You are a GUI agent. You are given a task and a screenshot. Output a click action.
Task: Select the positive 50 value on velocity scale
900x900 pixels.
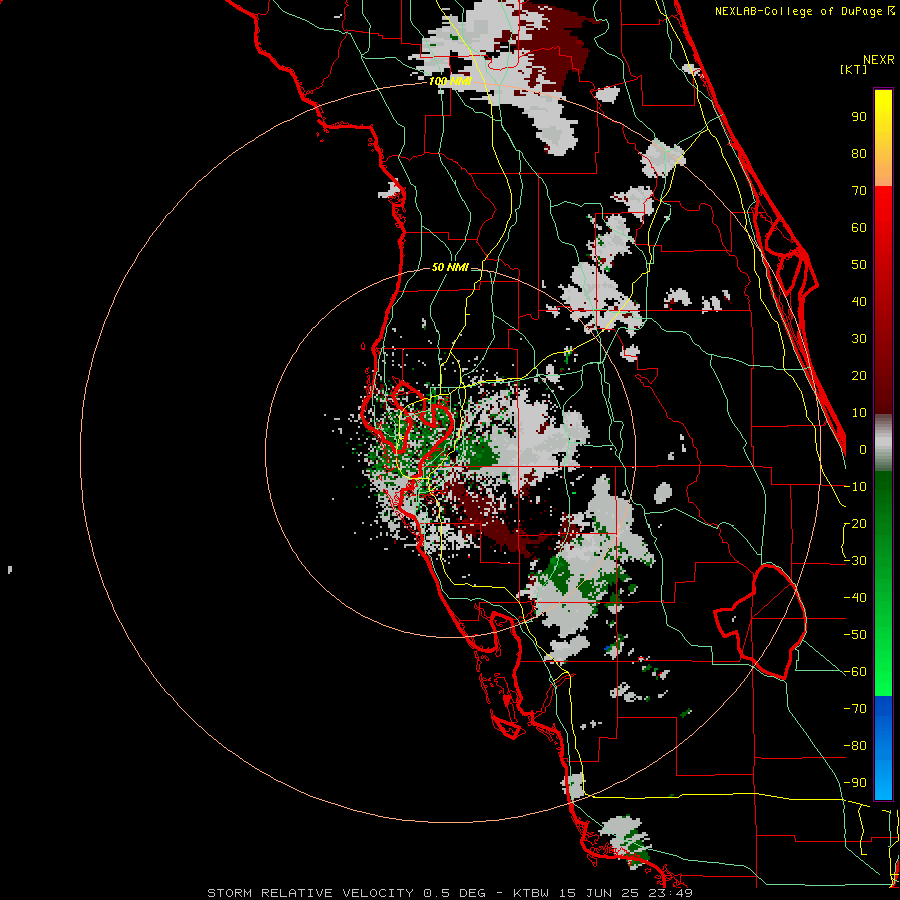(x=859, y=265)
